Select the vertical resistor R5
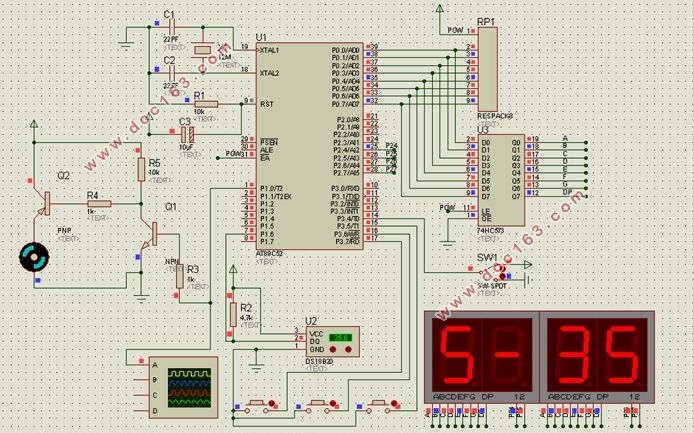Screen dimensions: 694x433 point(141,169)
